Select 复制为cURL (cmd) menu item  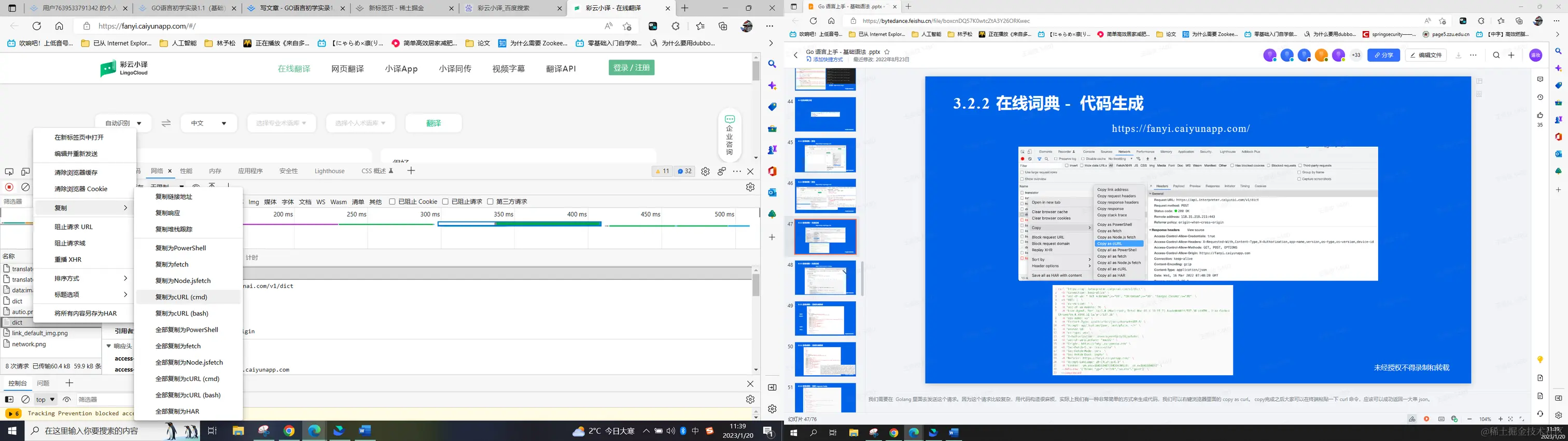[x=189, y=297]
